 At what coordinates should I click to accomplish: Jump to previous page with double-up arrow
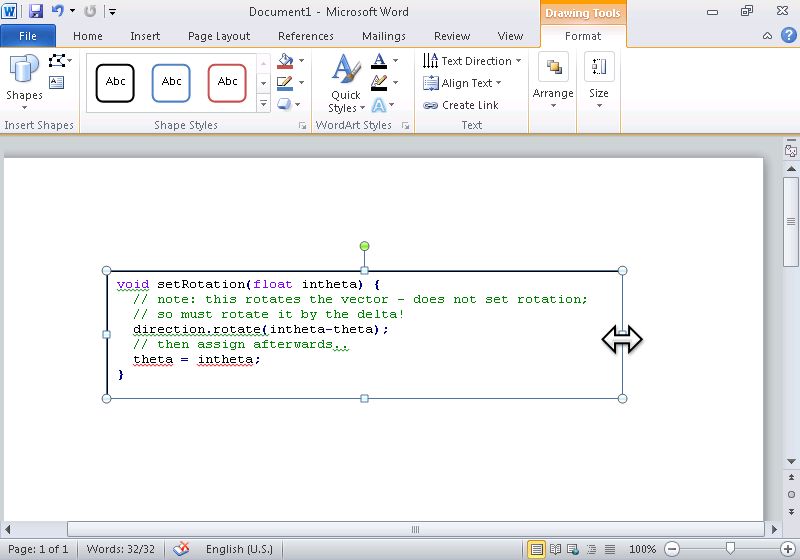791,477
